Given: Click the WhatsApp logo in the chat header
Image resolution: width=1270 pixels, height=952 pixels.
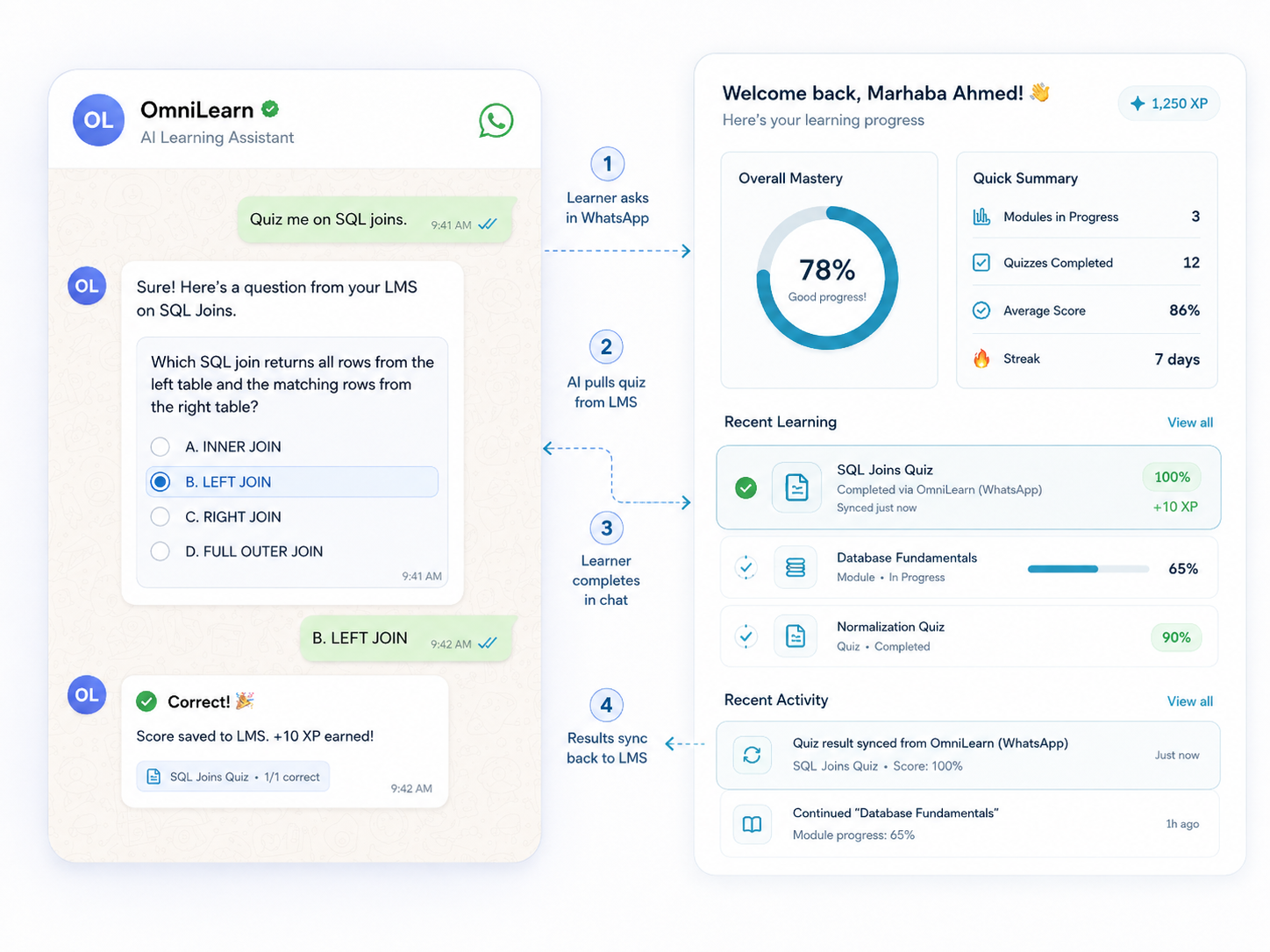Looking at the screenshot, I should pos(496,121).
